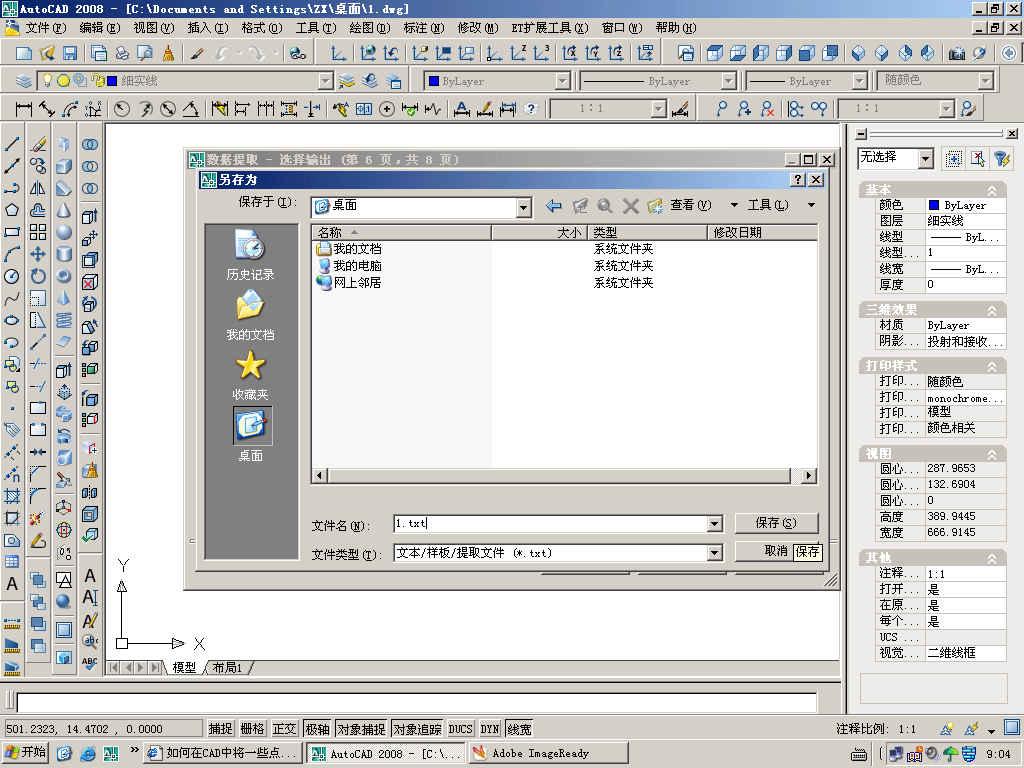Screen dimensions: 1024x768
Task: Select the Move tool in modify toolbar
Action: pyautogui.click(x=38, y=254)
